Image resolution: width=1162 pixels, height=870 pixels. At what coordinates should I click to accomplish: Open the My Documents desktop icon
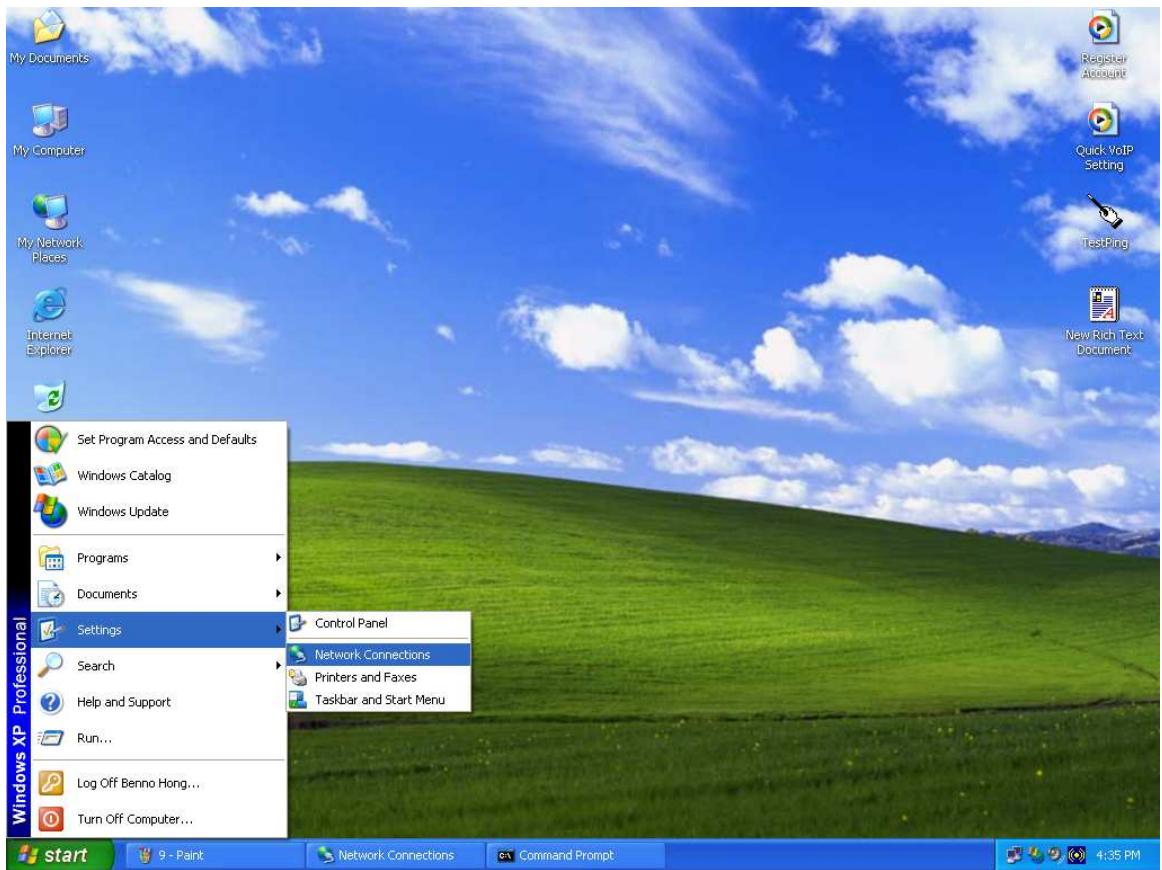(x=49, y=37)
